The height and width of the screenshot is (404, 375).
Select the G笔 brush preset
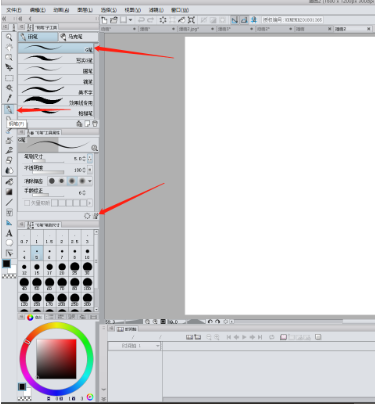[x=56, y=48]
